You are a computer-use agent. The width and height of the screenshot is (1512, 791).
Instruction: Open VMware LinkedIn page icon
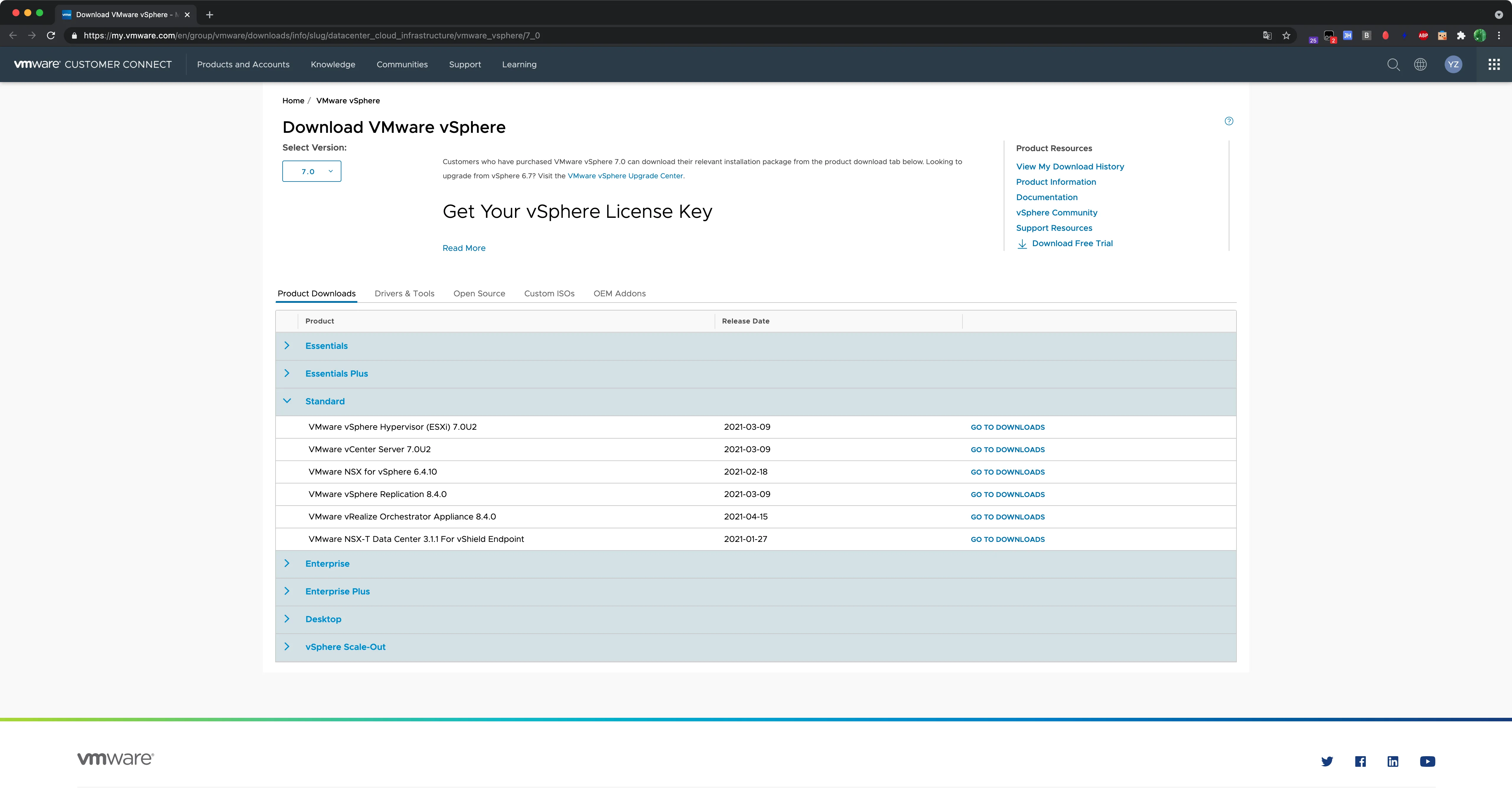(1393, 761)
